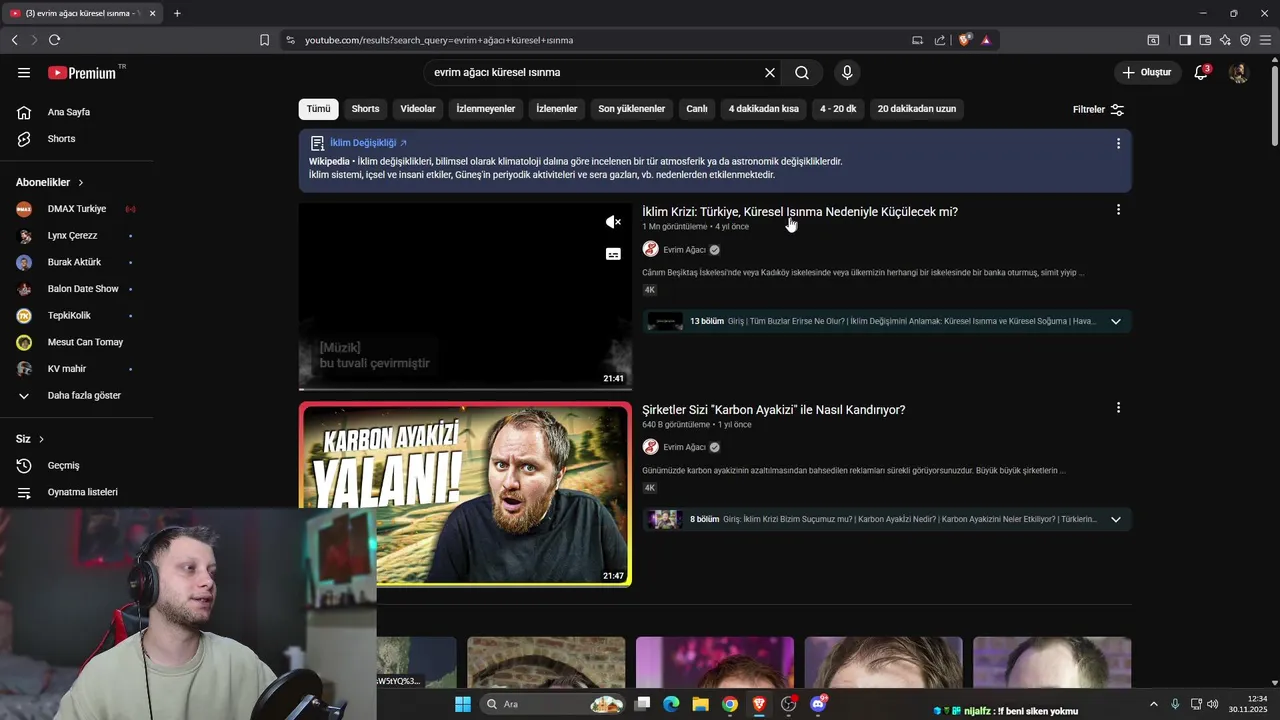This screenshot has width=1280, height=720.
Task: Select the Shorts filter chip
Action: 365,109
